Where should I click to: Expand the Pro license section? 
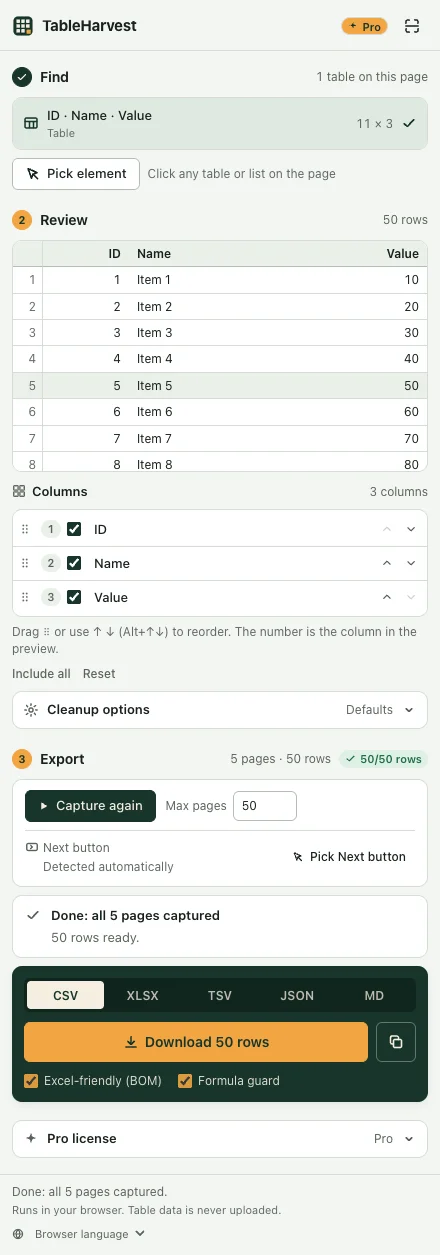pos(220,1139)
